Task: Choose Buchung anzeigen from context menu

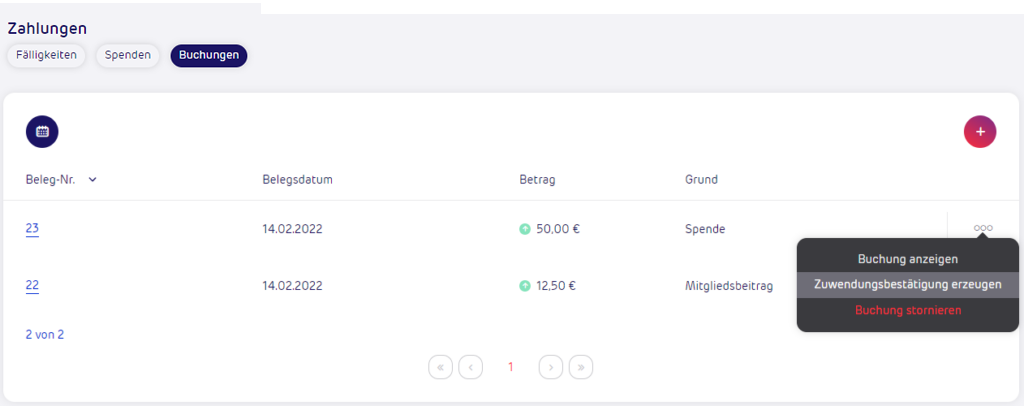Action: [x=908, y=259]
